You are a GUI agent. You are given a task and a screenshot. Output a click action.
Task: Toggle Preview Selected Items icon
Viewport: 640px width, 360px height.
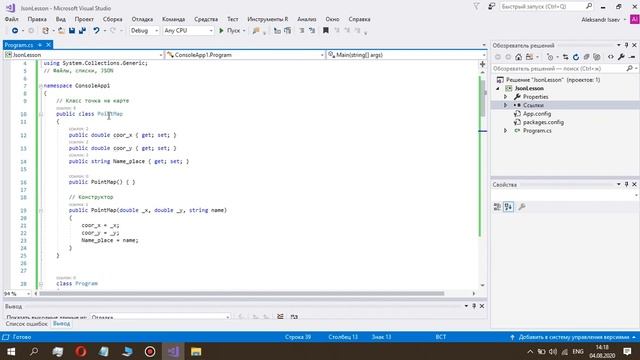click(x=632, y=57)
